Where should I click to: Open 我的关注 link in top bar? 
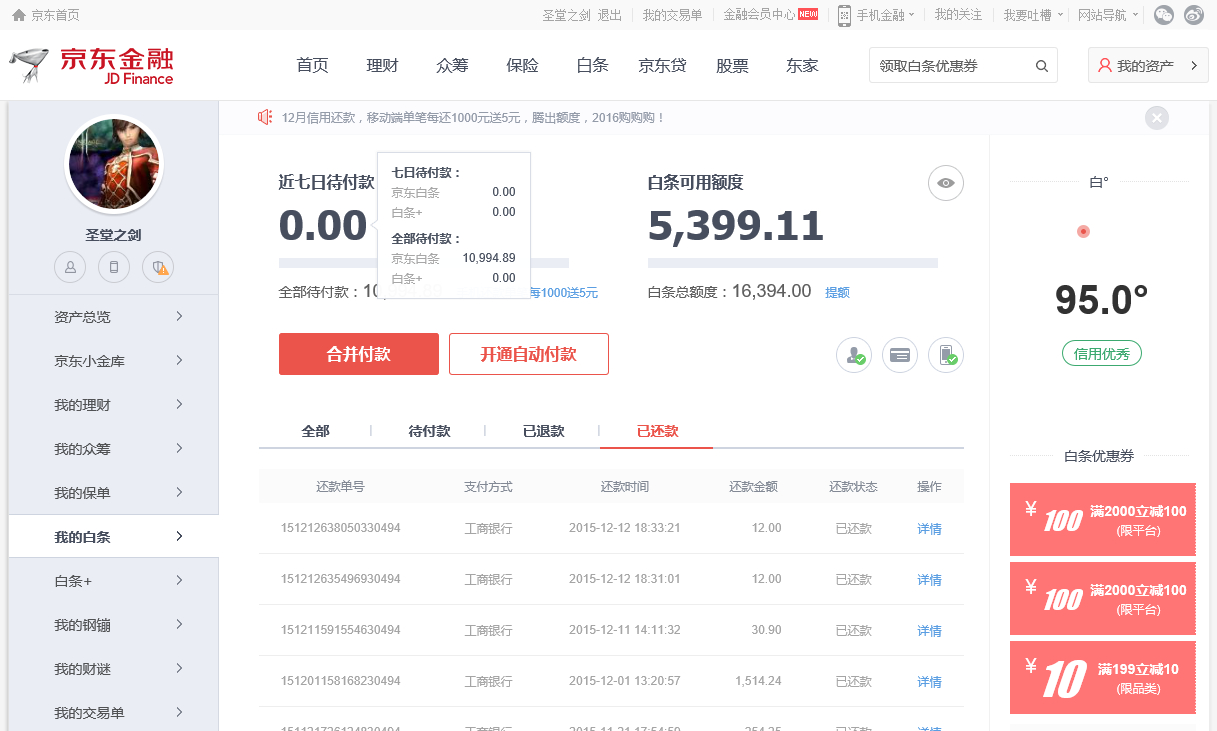958,15
